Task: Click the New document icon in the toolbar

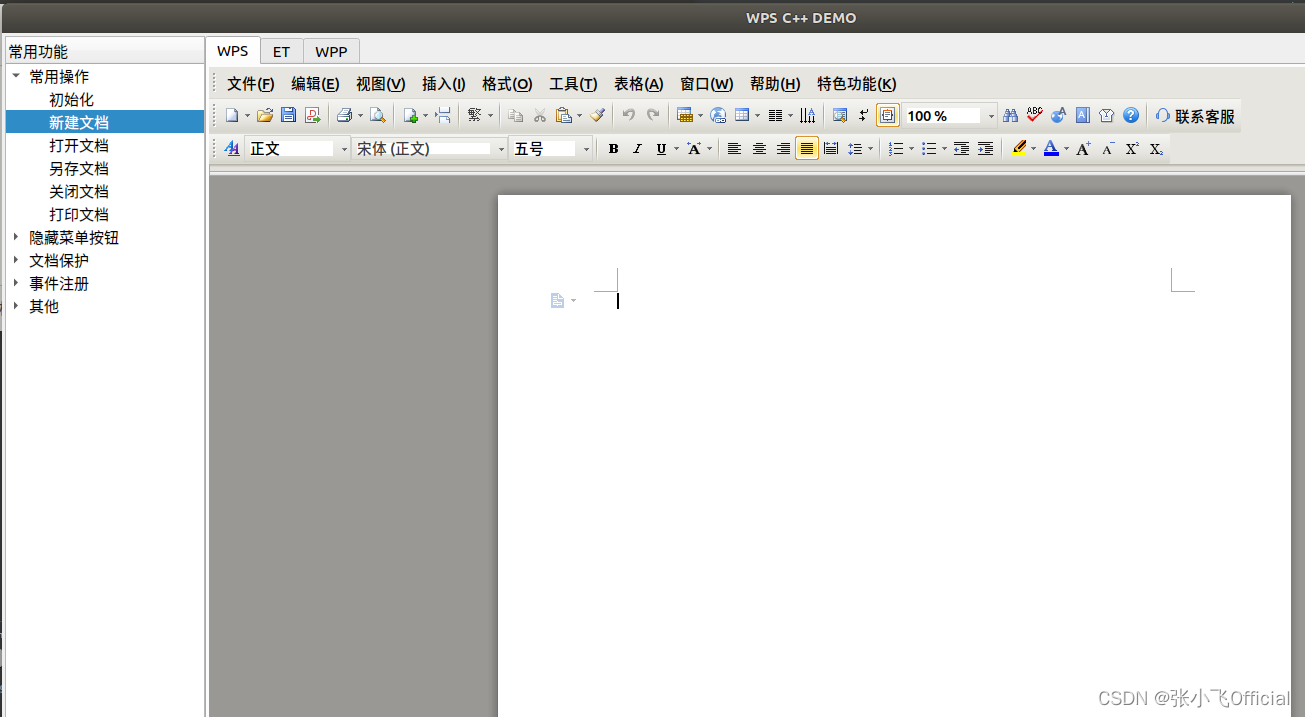Action: 231,115
